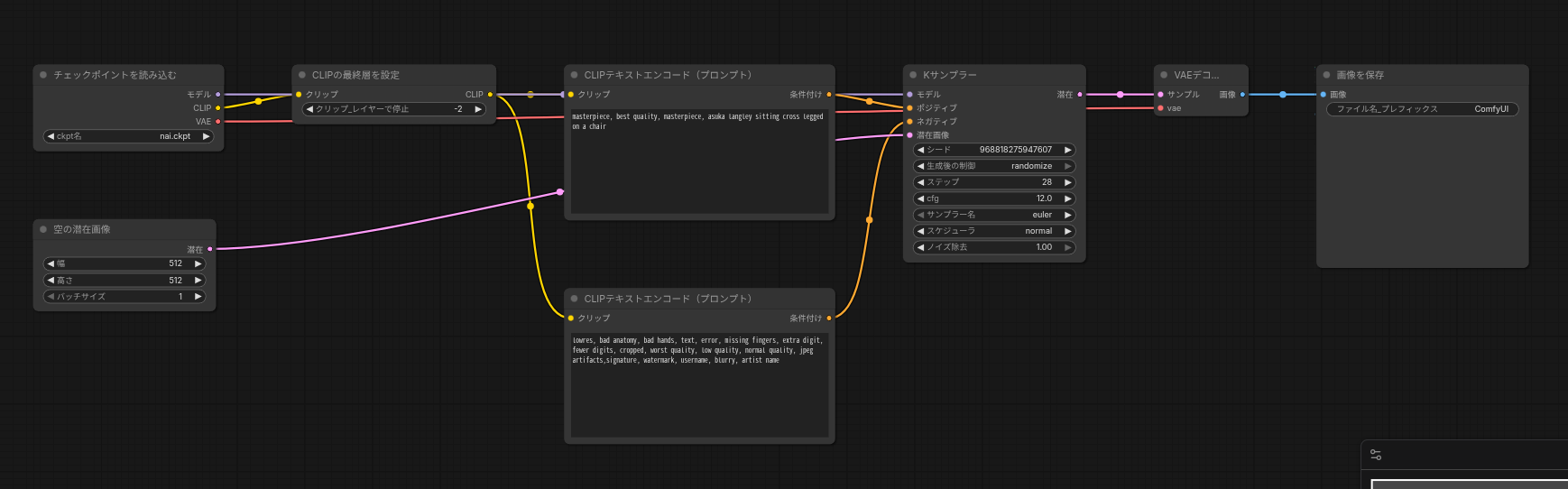
Task: Click the blue 画像 output socket on VAE decode node
Action: [1242, 95]
